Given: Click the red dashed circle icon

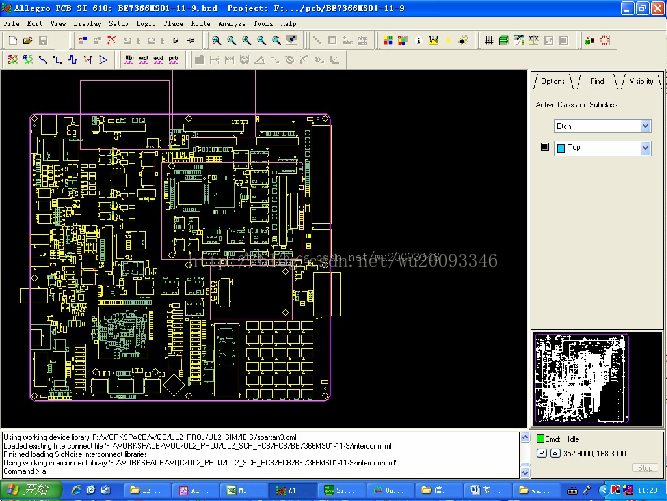Looking at the screenshot, I should (x=605, y=40).
